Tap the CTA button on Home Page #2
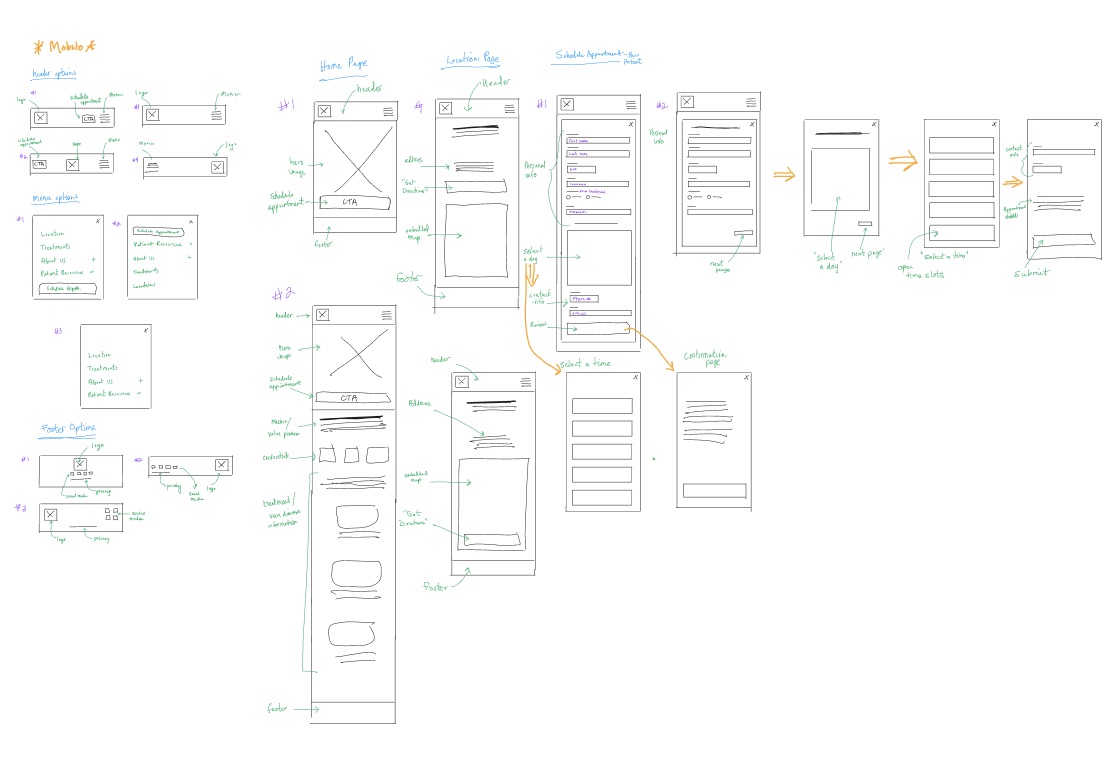Viewport: 1120px width, 758px height. [x=353, y=398]
